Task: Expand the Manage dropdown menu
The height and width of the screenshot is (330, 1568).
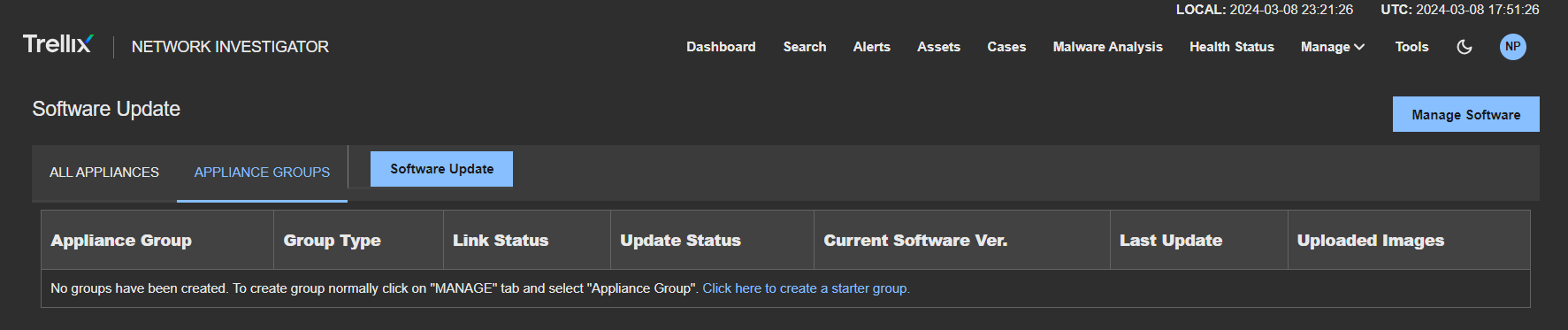Action: (x=1333, y=47)
